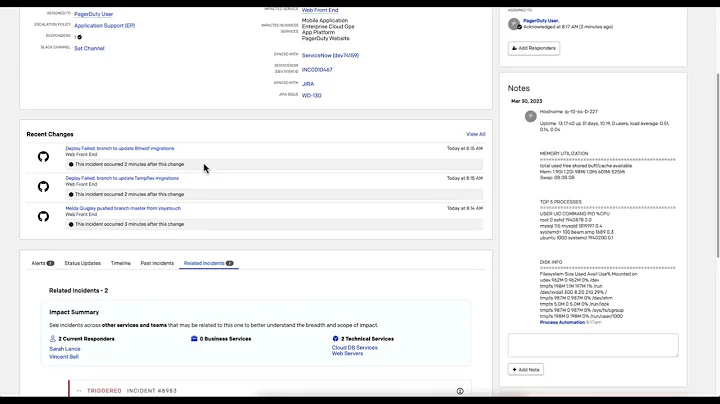The image size is (720, 404).
Task: Click 'Enterprise Cloud Ops' business service text
Action: [x=328, y=27]
